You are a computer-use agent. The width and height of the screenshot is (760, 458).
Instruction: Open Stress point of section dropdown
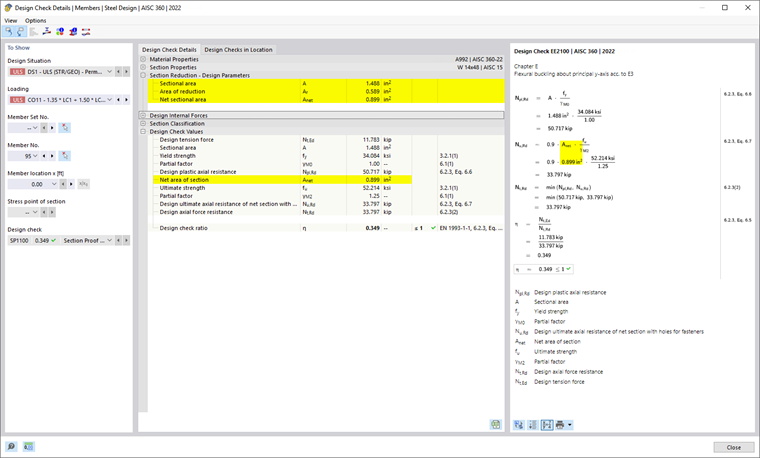(x=35, y=212)
